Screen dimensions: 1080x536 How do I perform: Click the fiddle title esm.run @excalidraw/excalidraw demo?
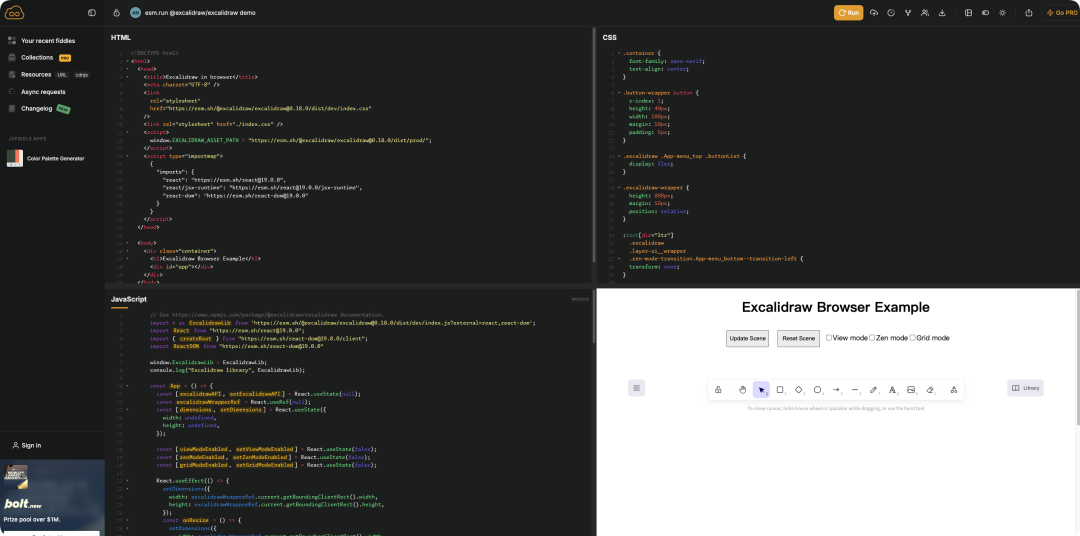[200, 12]
